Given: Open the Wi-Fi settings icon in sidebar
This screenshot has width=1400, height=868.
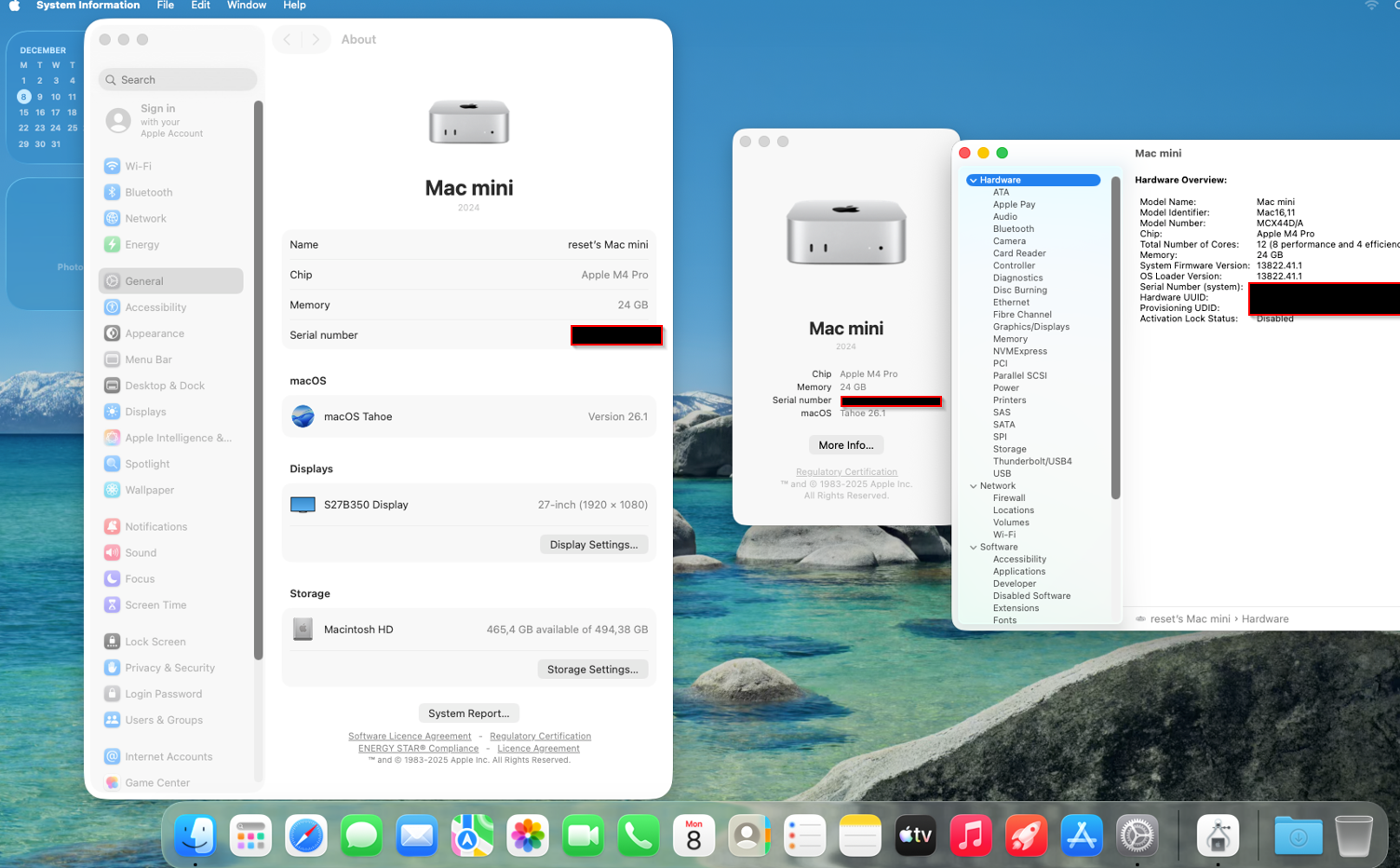Looking at the screenshot, I should click(x=112, y=166).
